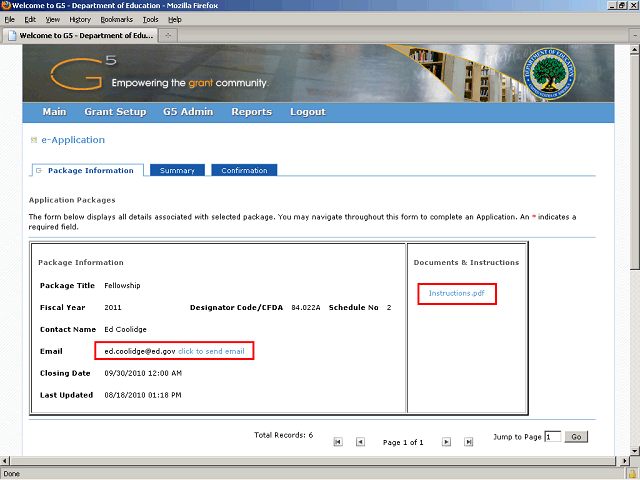Viewport: 640px width, 480px height.
Task: Open the View menu
Action: (x=53, y=20)
